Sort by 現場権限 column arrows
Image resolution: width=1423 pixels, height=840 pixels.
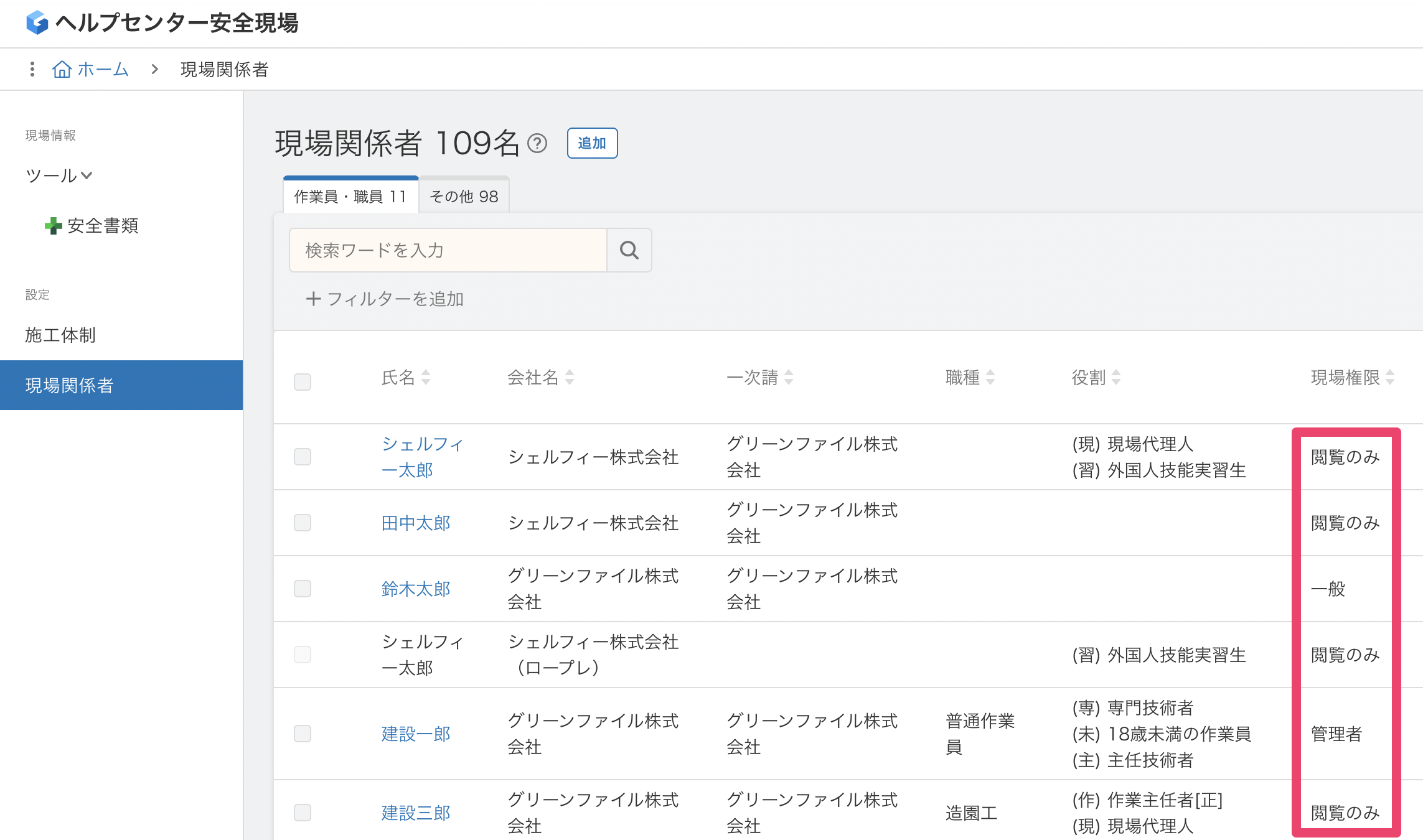click(x=1390, y=377)
